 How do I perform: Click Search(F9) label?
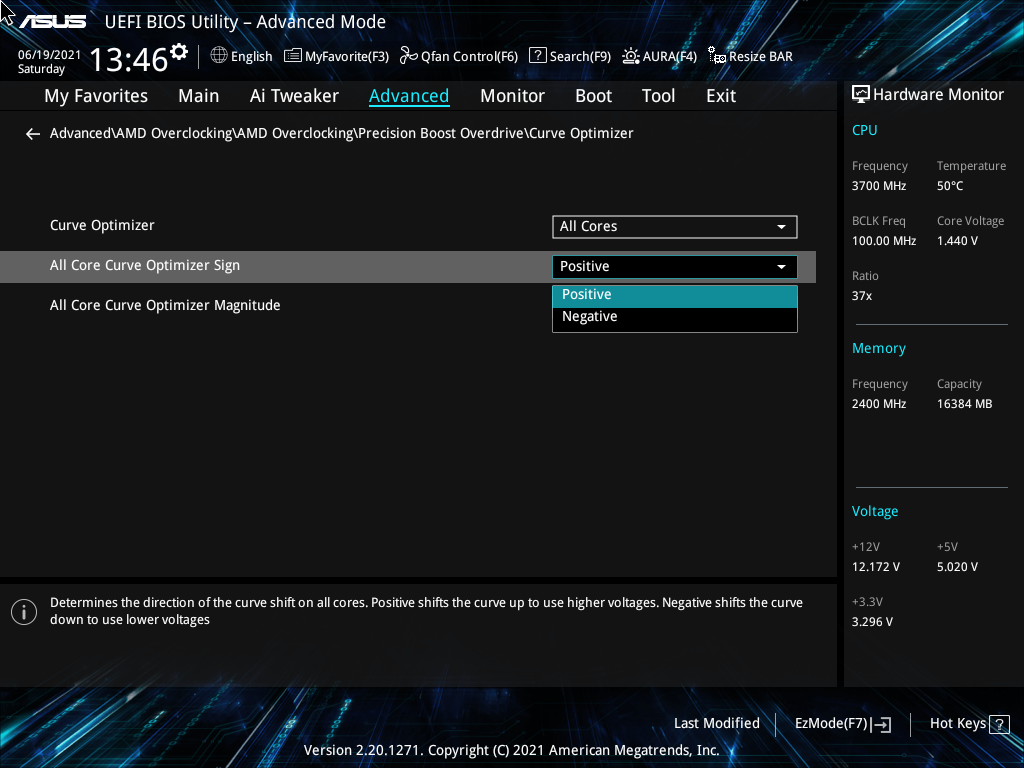pyautogui.click(x=580, y=56)
